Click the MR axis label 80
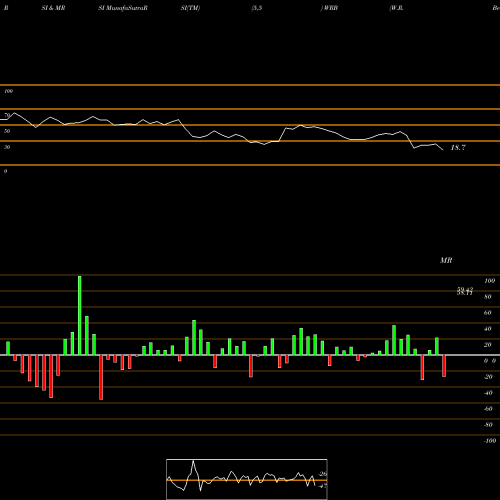 pos(488,297)
